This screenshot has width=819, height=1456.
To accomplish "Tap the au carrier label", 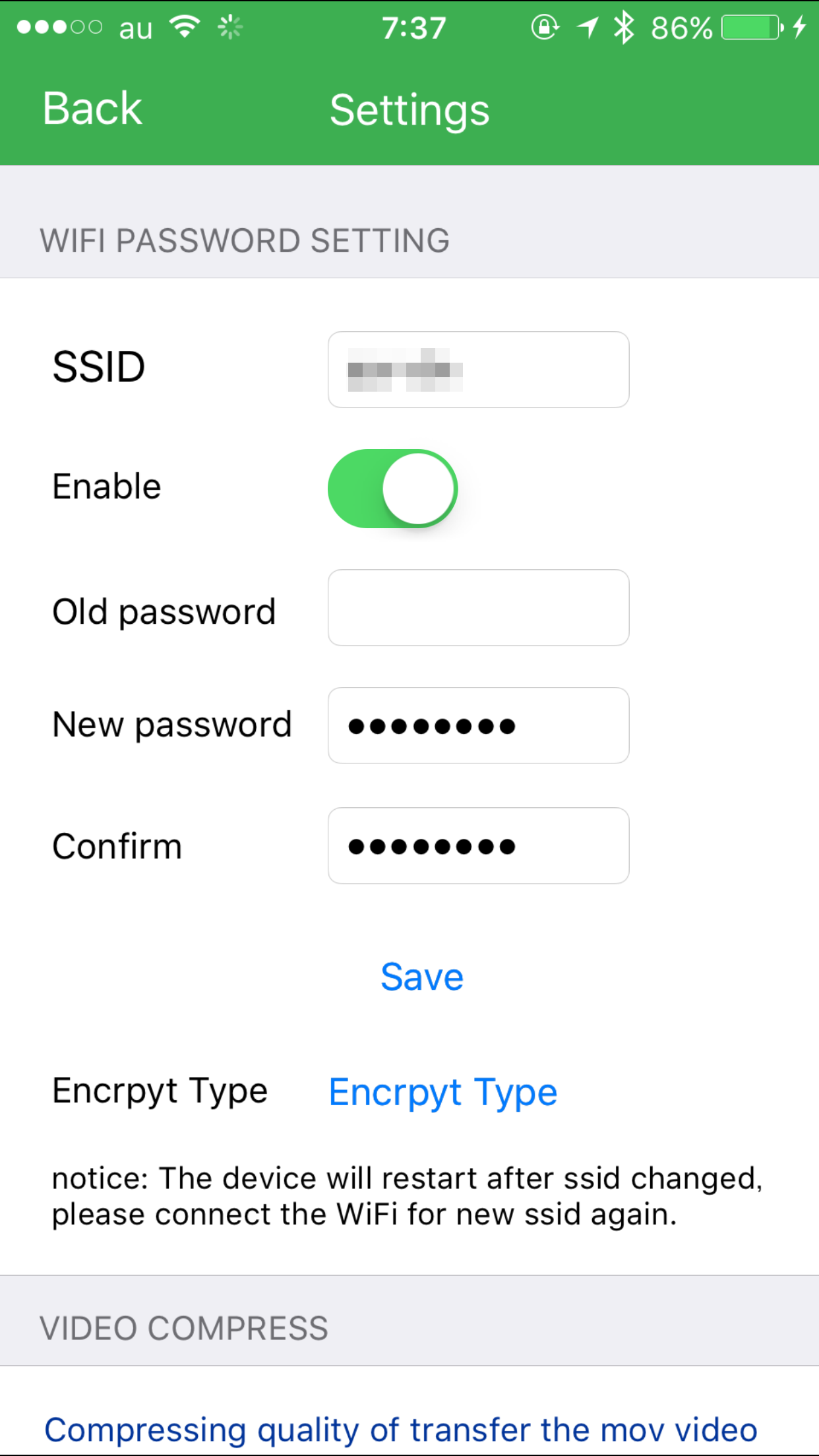I will [136, 29].
